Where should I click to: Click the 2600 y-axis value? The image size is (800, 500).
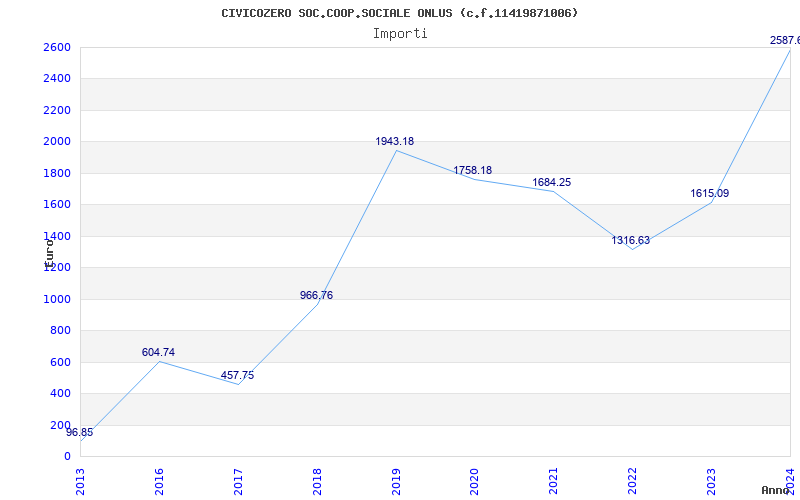[57, 47]
